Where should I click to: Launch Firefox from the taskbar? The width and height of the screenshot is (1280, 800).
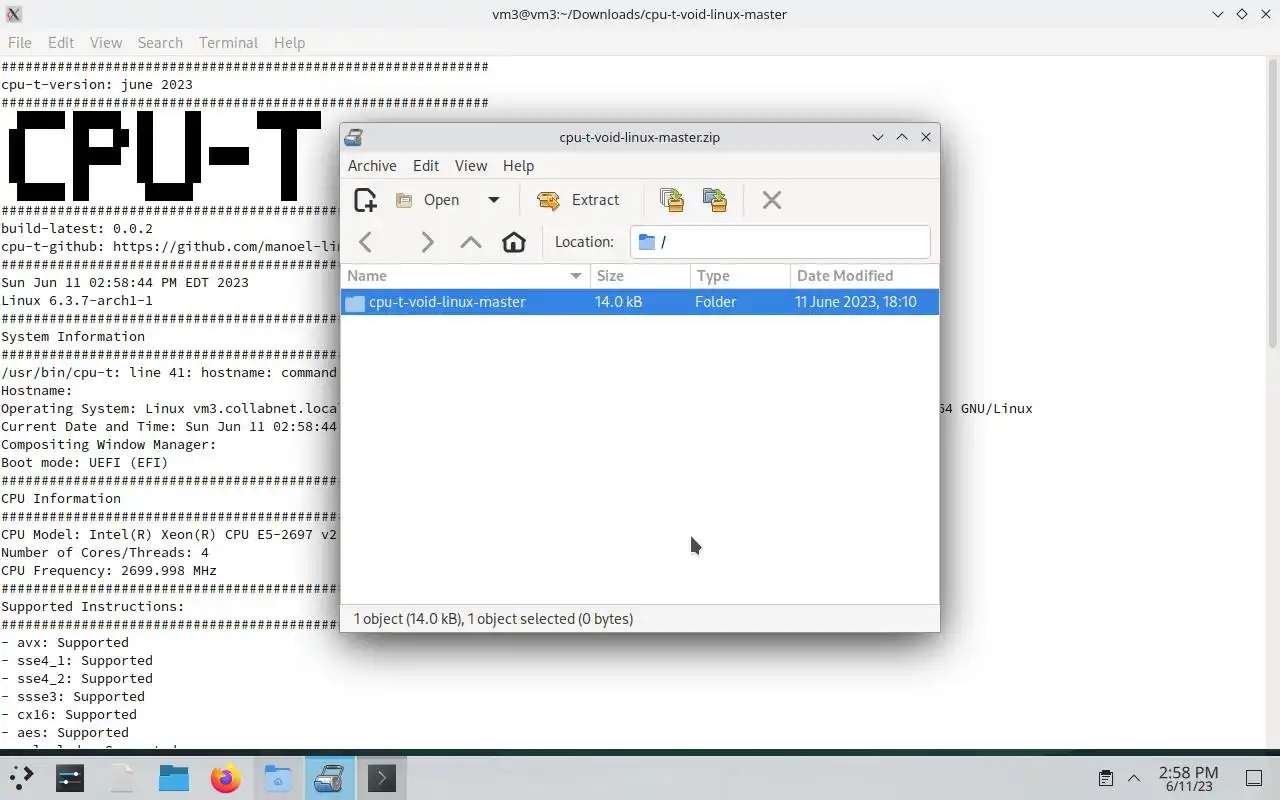(226, 778)
